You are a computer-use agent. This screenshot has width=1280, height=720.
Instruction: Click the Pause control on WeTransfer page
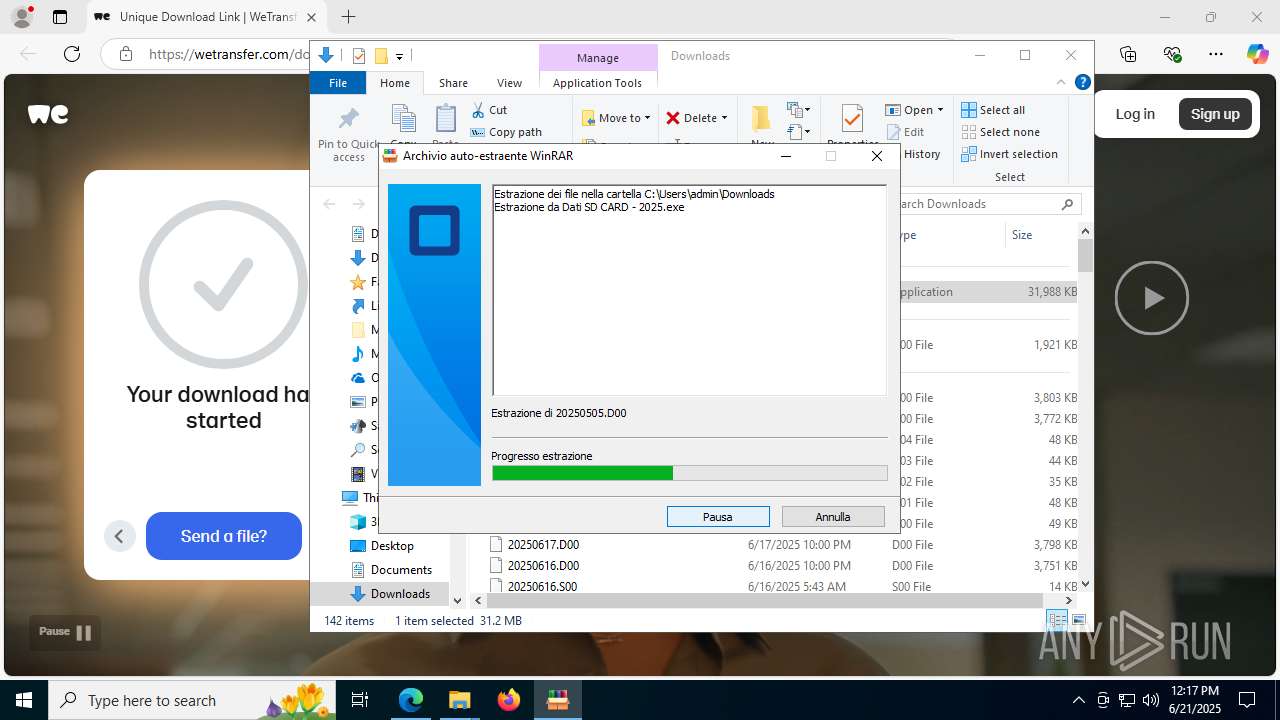point(65,632)
